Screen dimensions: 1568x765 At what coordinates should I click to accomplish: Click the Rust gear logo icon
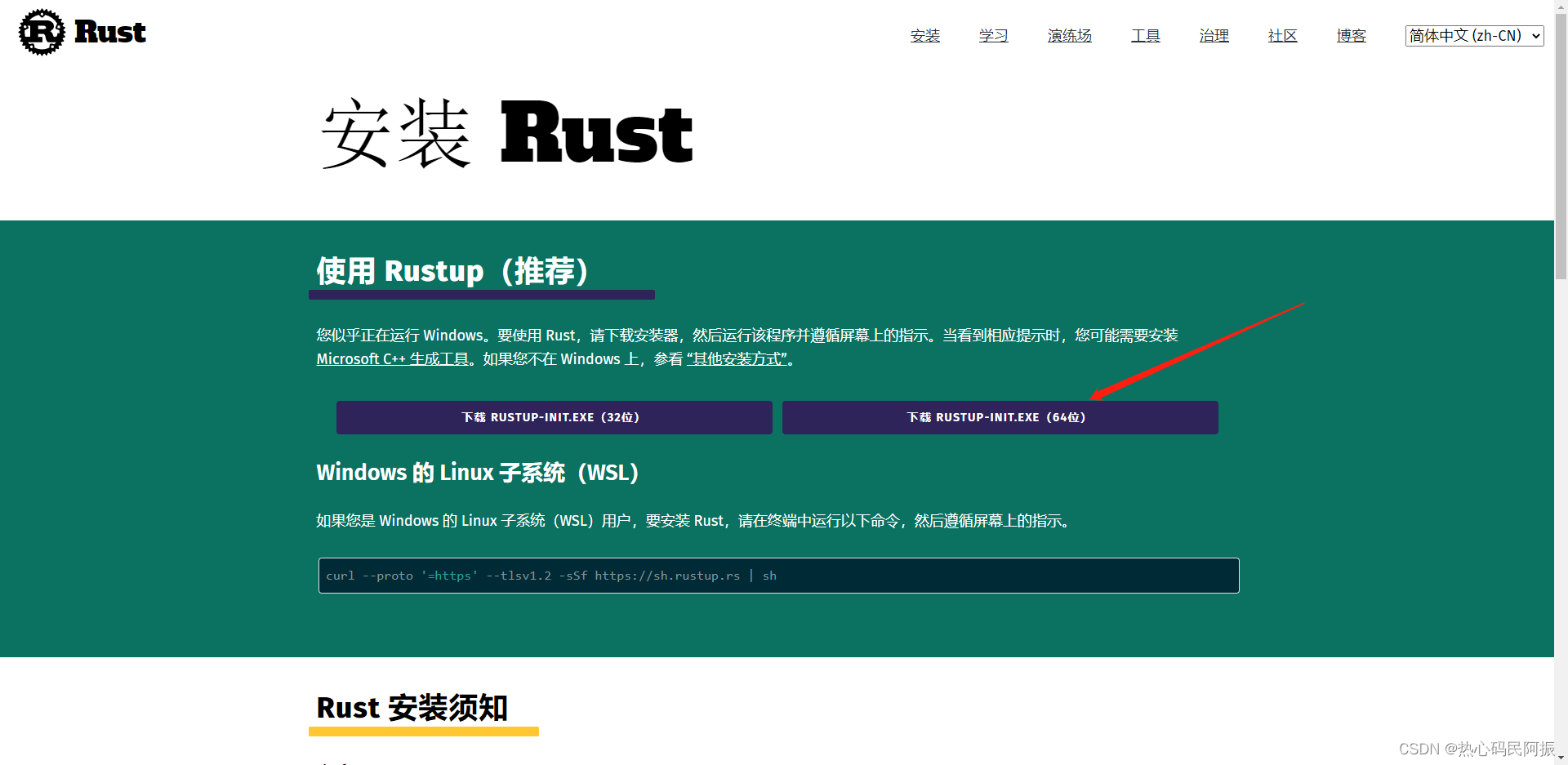pos(42,33)
